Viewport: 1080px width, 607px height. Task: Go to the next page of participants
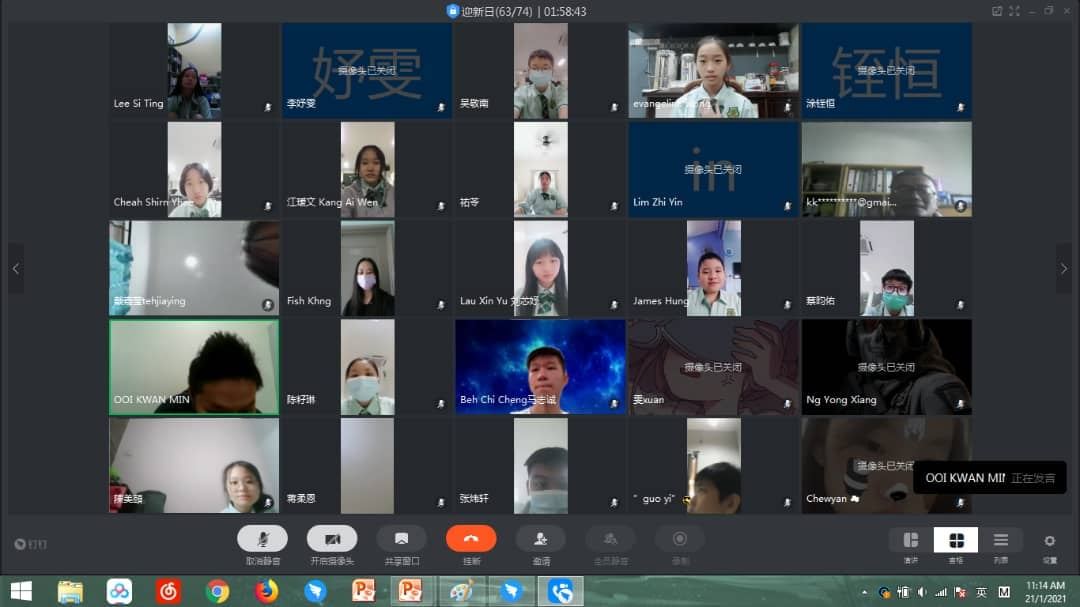tap(1063, 269)
